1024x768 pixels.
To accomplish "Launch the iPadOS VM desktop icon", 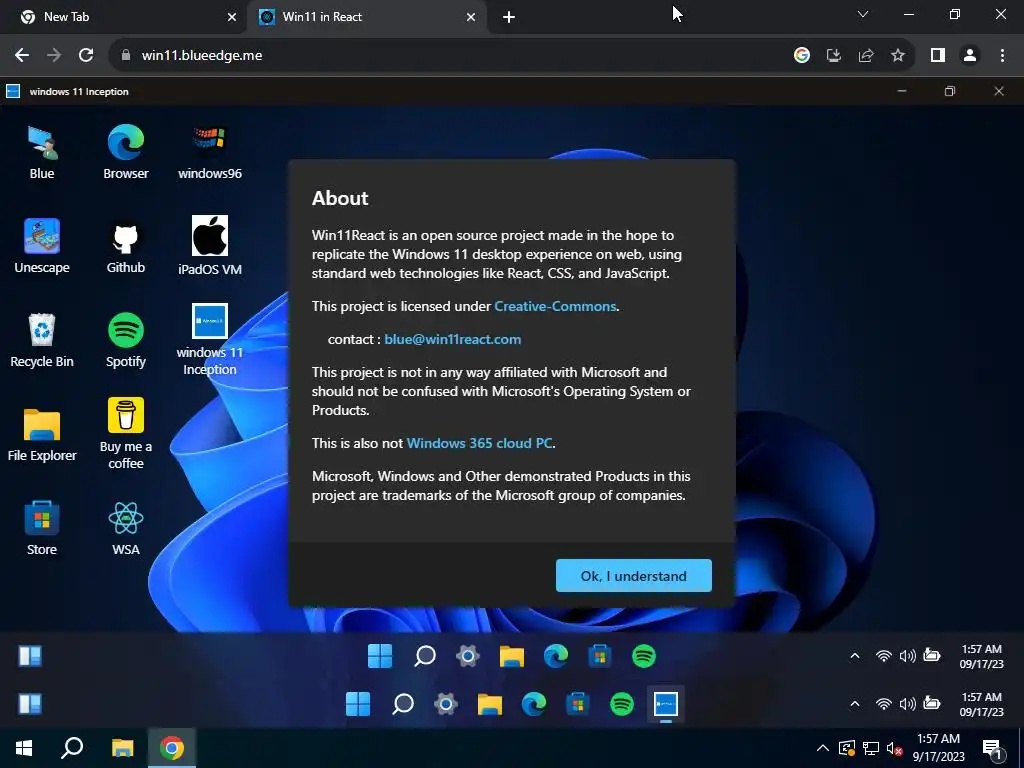I will 210,246.
